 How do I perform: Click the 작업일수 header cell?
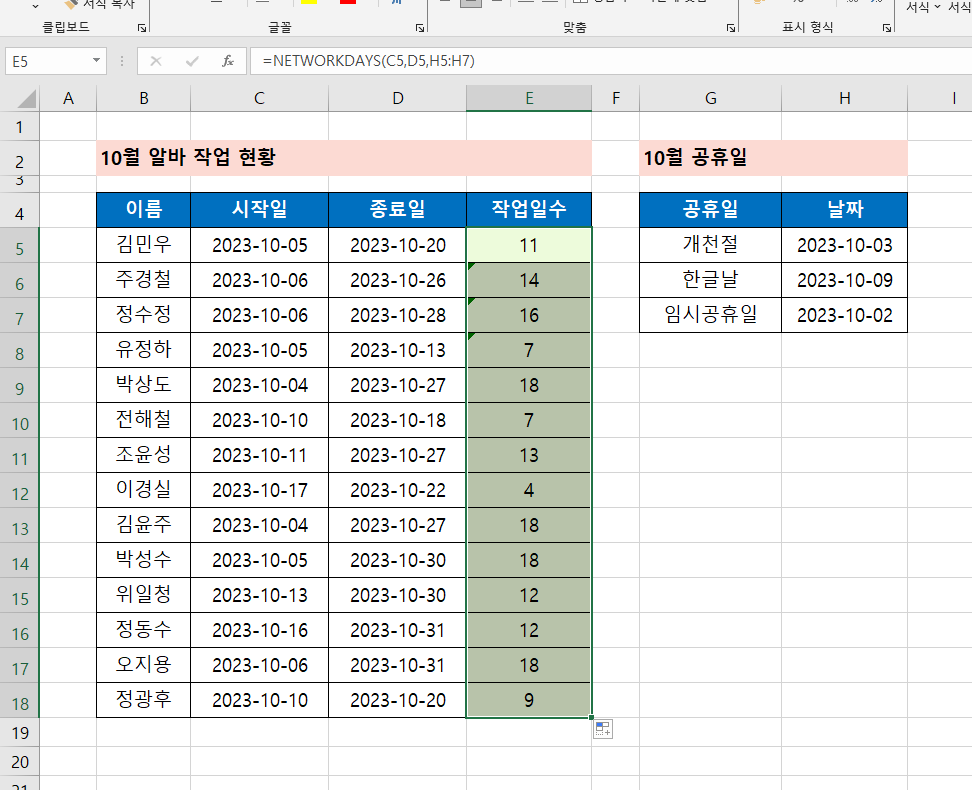[529, 210]
